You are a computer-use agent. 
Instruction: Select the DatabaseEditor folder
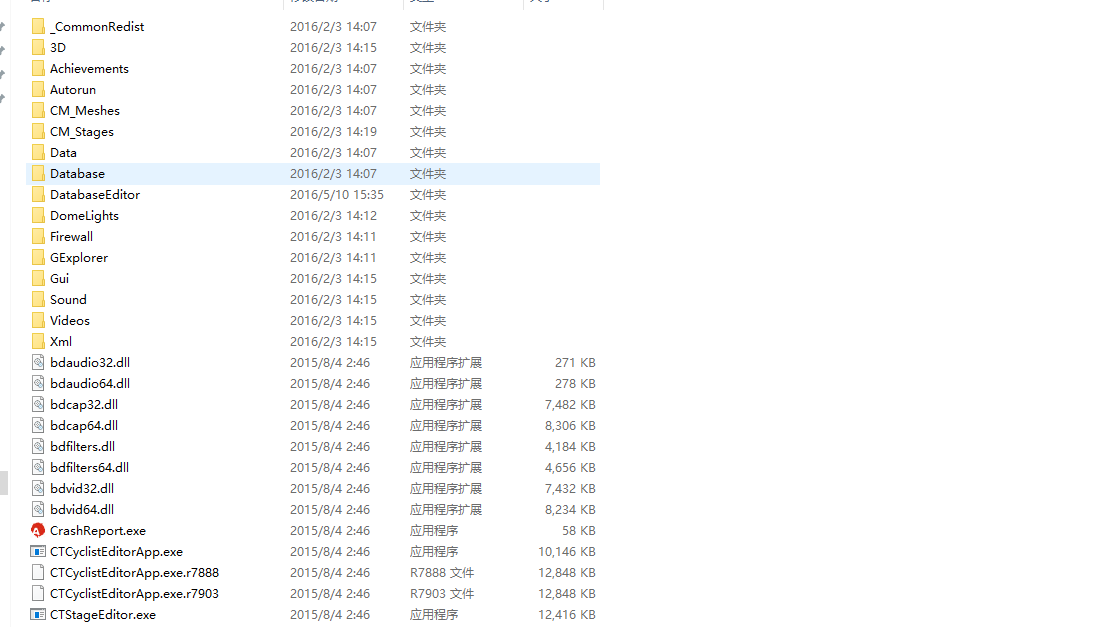(313, 195)
